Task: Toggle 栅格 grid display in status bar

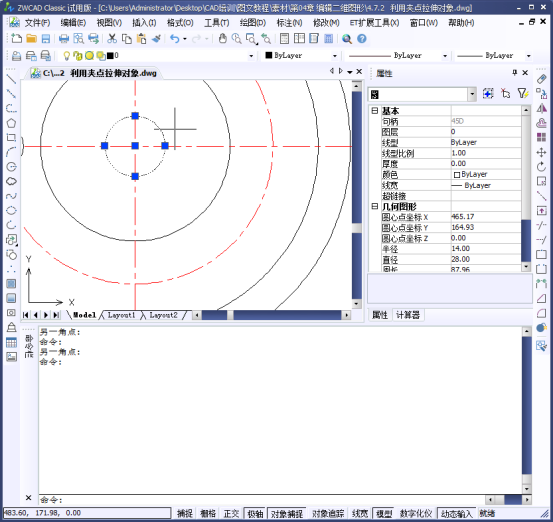Action: click(208, 513)
